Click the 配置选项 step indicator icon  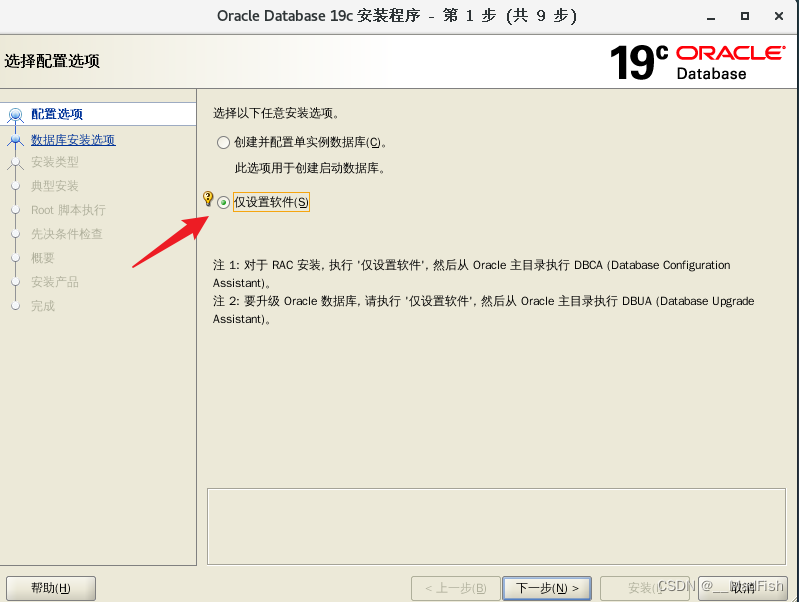point(15,115)
